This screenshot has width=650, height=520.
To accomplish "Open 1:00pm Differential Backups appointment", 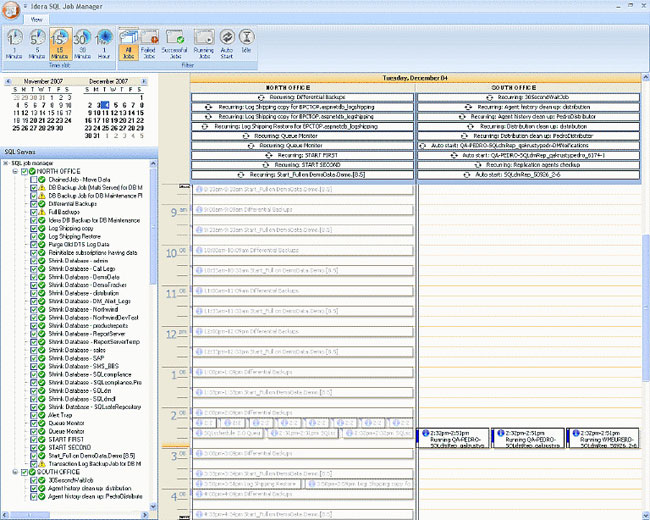I will [303, 372].
